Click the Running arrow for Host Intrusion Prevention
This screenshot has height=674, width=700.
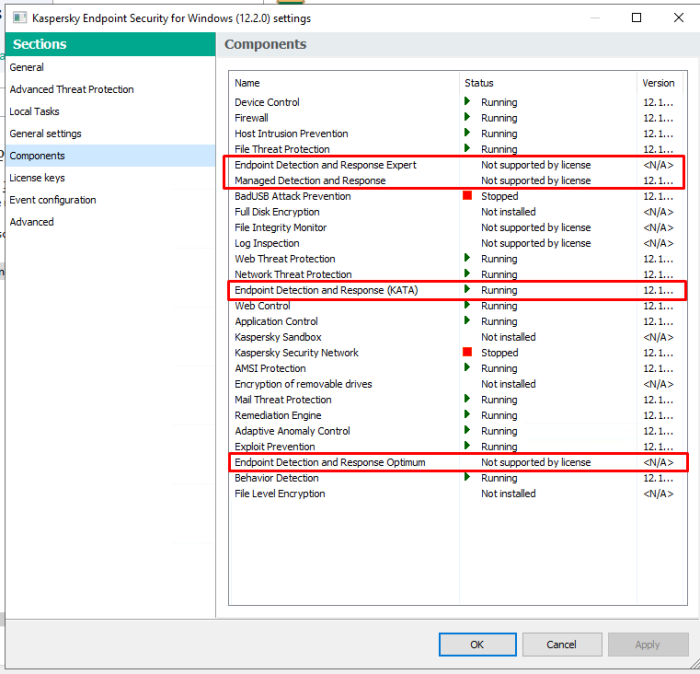467,133
